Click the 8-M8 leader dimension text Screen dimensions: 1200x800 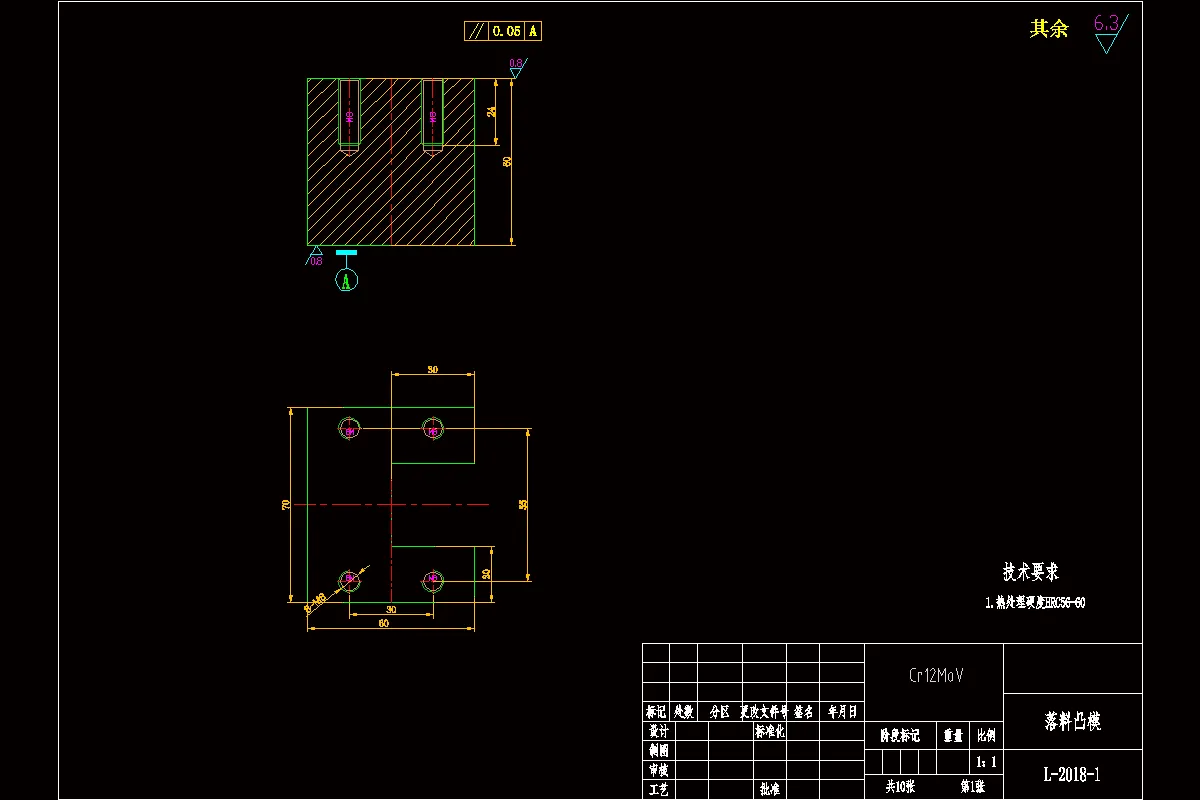tap(315, 601)
